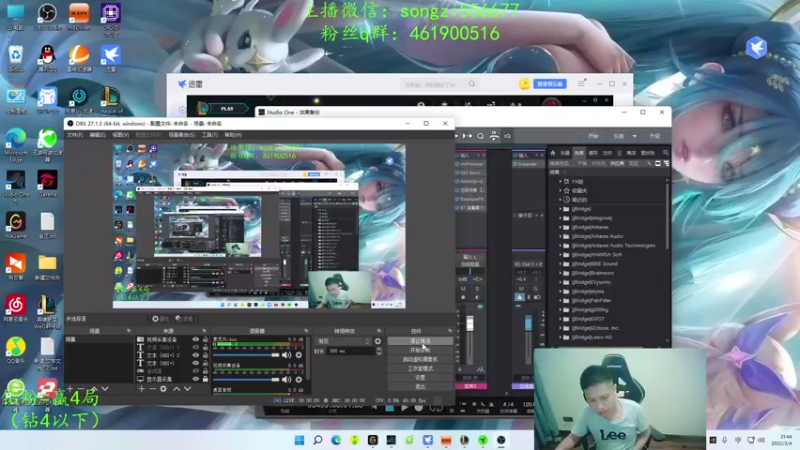Image resolution: width=800 pixels, height=450 pixels.
Task: Click the VC Out 1+2 channel fader
Action: click(528, 323)
